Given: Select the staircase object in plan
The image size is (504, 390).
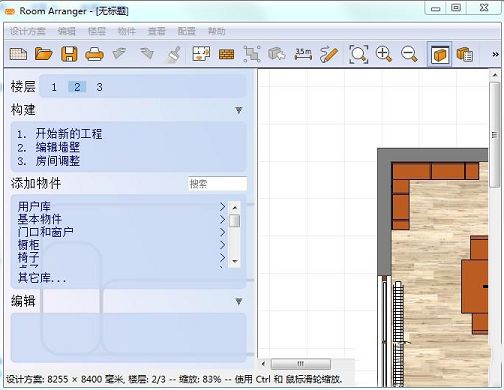Looking at the screenshot, I should tap(398, 333).
